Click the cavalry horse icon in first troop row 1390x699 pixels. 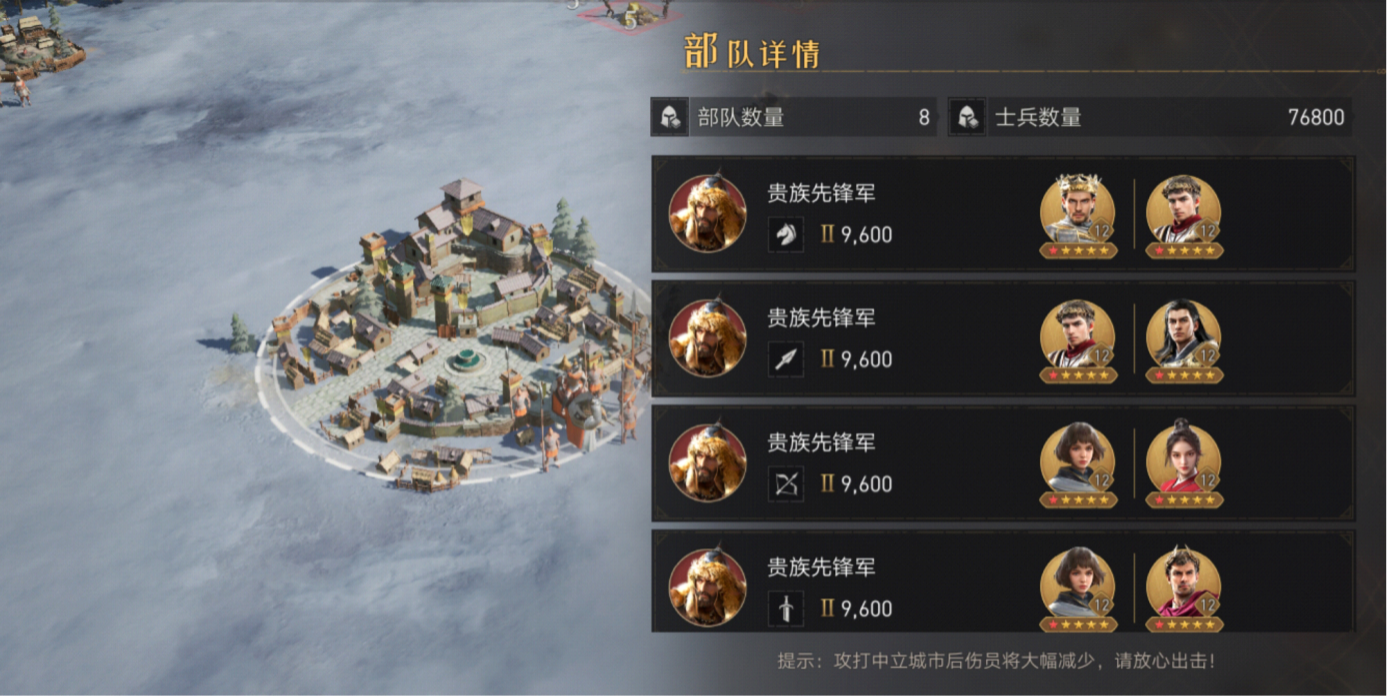pos(786,235)
